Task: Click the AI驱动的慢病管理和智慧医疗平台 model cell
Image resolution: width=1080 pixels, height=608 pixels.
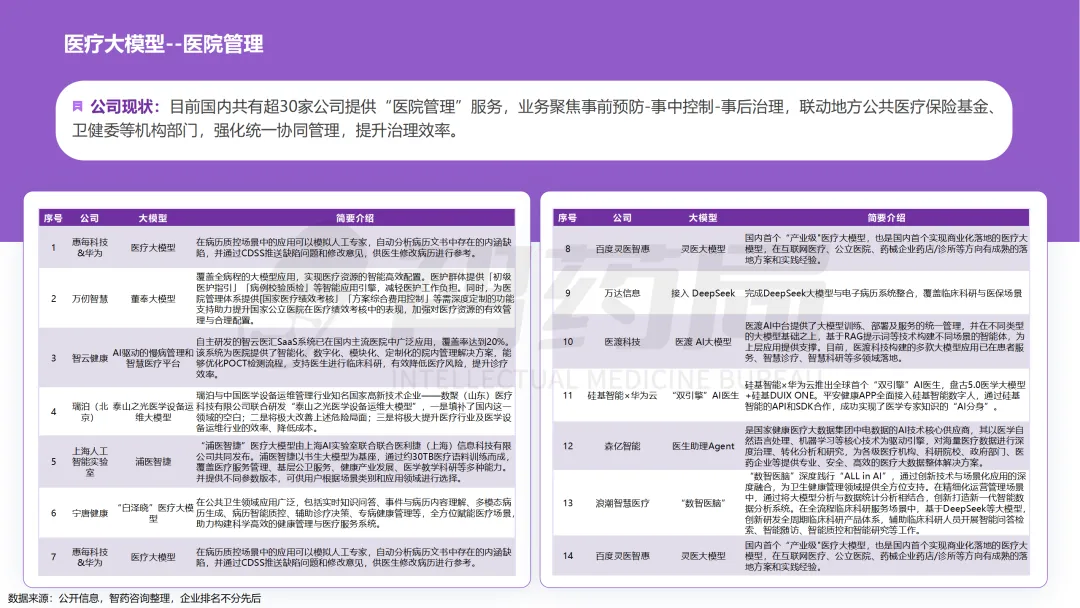Action: coord(153,358)
